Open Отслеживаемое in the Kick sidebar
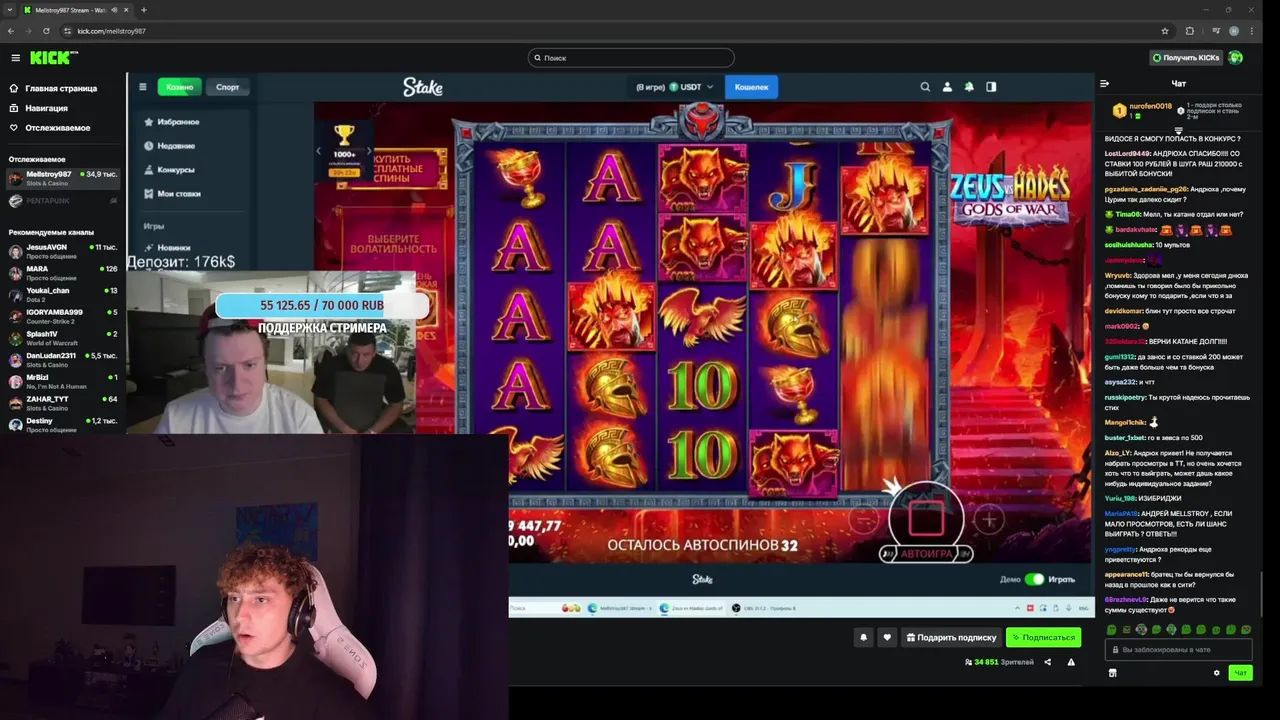Screen dimensions: 1280x720 [x=57, y=128]
